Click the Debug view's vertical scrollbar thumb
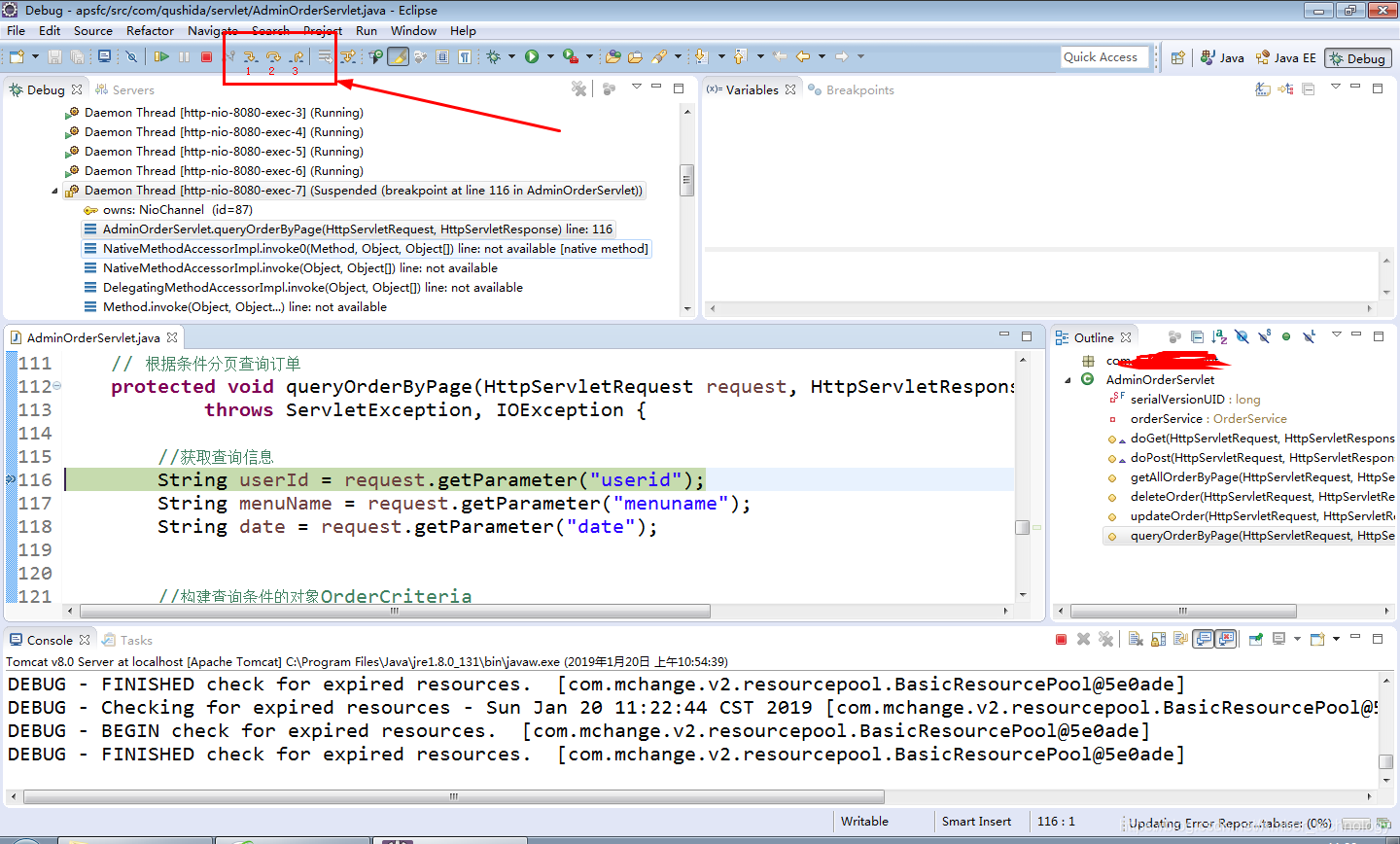 click(686, 180)
